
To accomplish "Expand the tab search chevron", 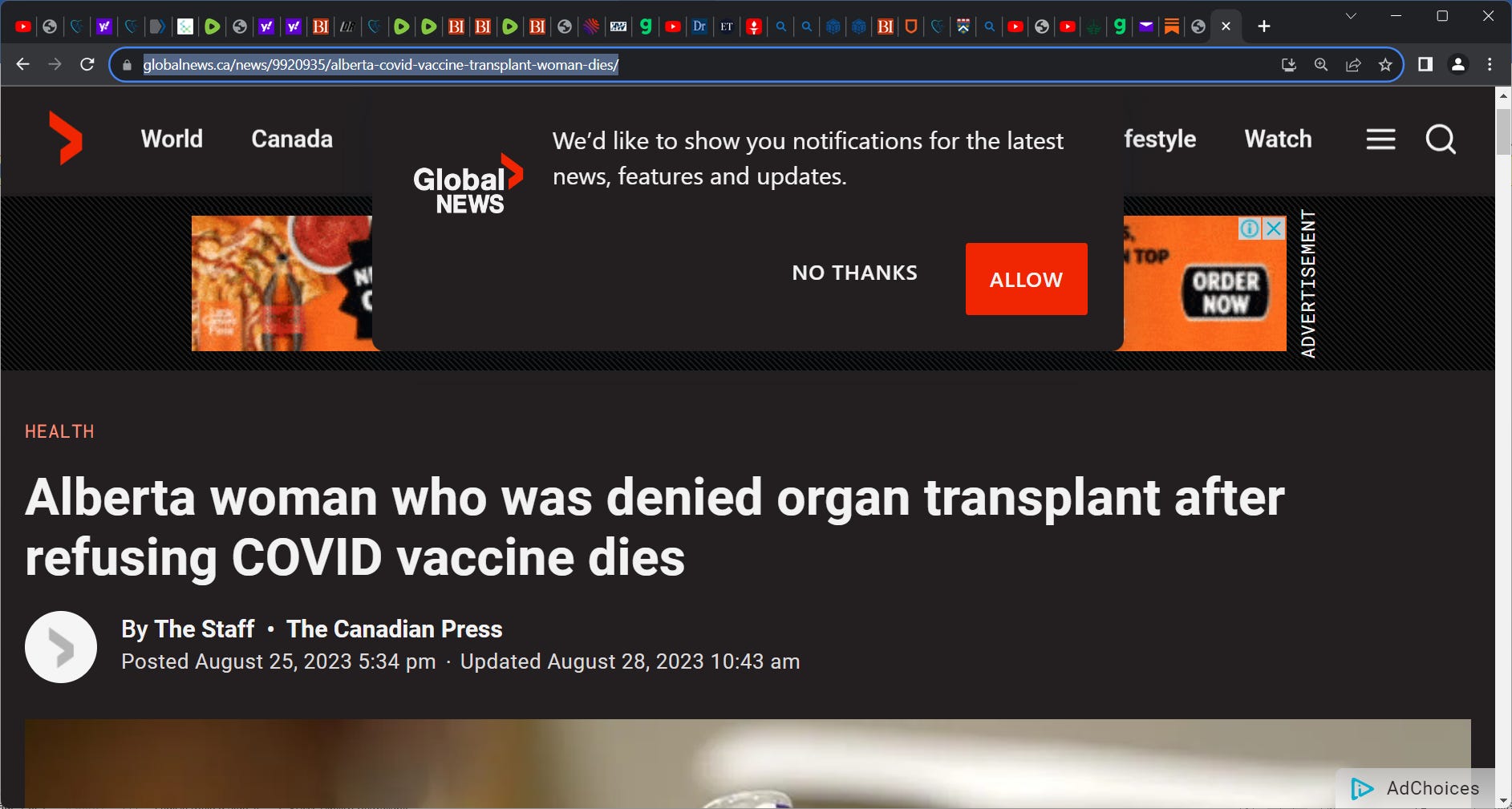I will coord(1351,16).
